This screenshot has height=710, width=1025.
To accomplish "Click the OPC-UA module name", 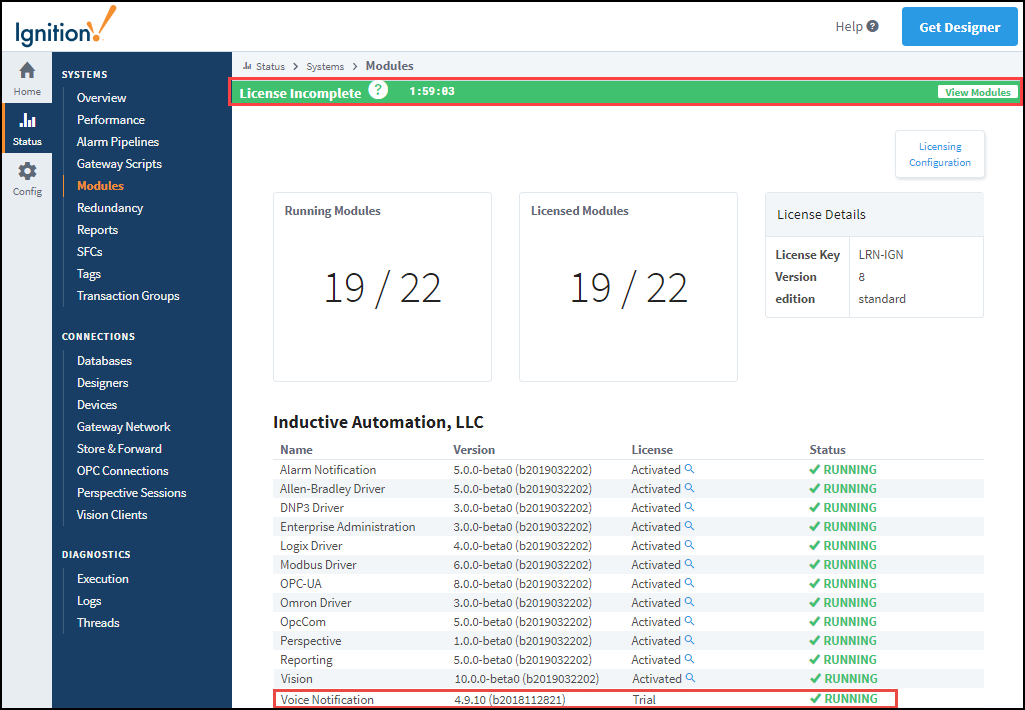I will 301,584.
